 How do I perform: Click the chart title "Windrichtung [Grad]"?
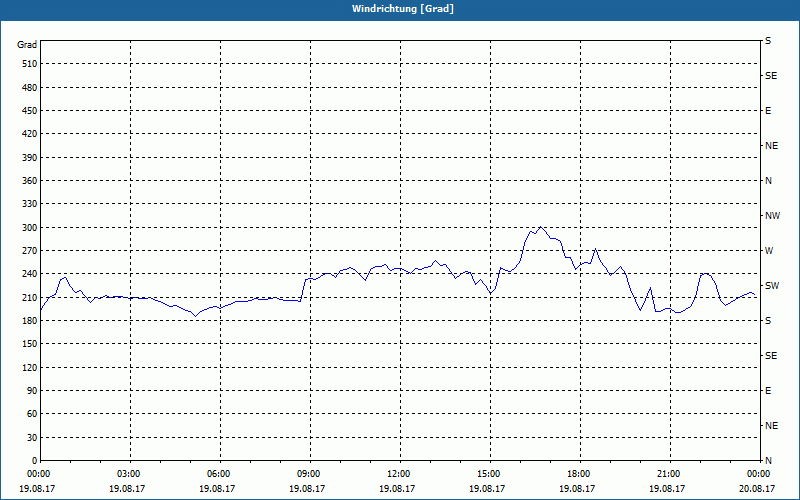[x=403, y=9]
